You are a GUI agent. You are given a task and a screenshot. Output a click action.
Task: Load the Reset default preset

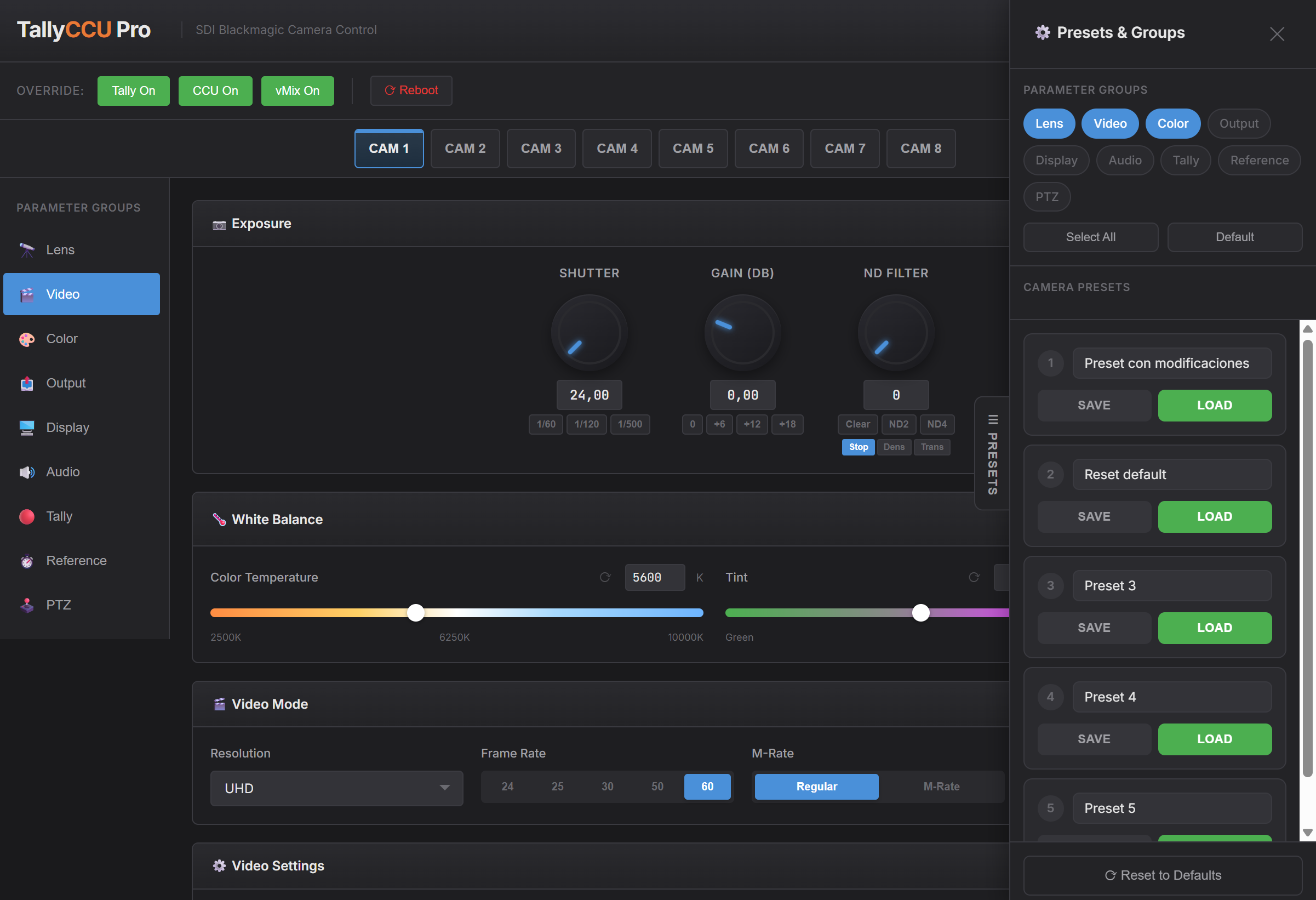pos(1214,516)
